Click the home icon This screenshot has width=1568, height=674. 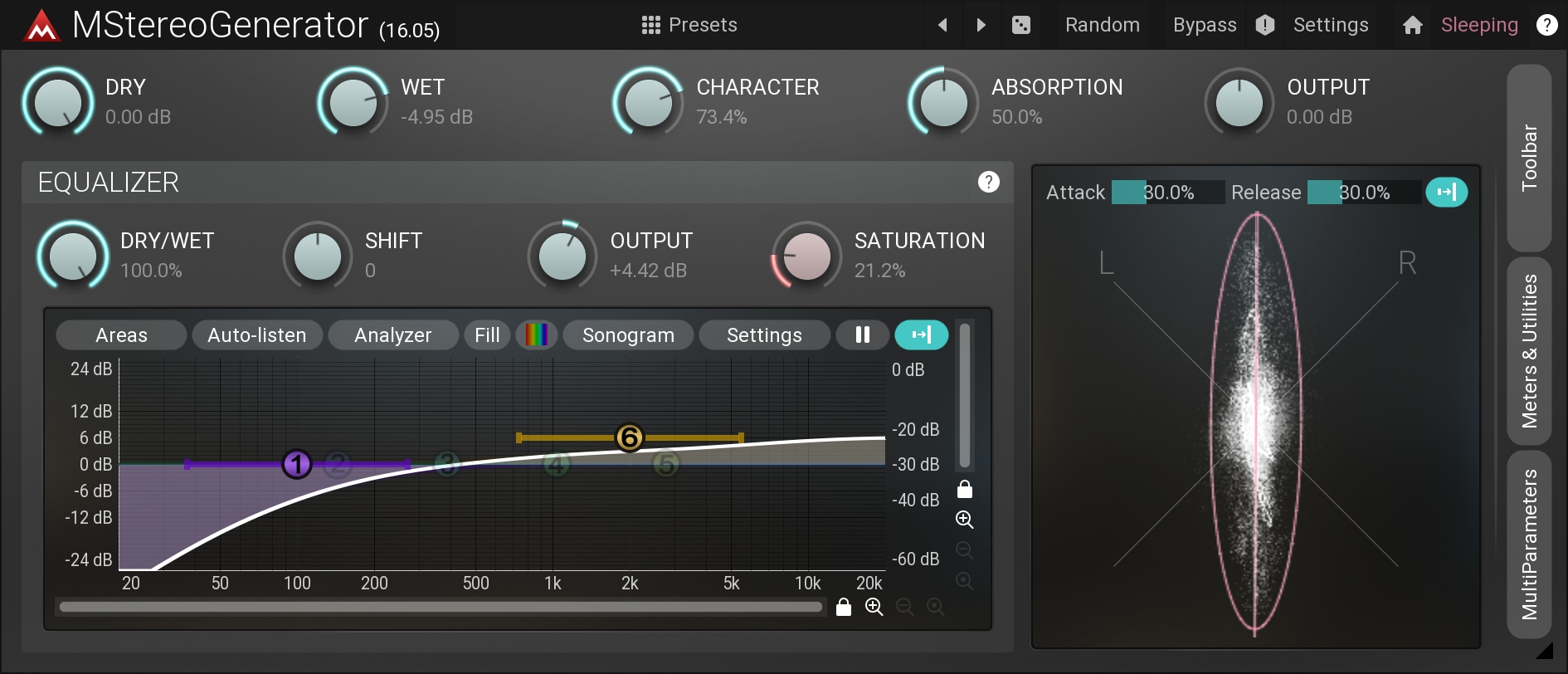click(x=1413, y=26)
